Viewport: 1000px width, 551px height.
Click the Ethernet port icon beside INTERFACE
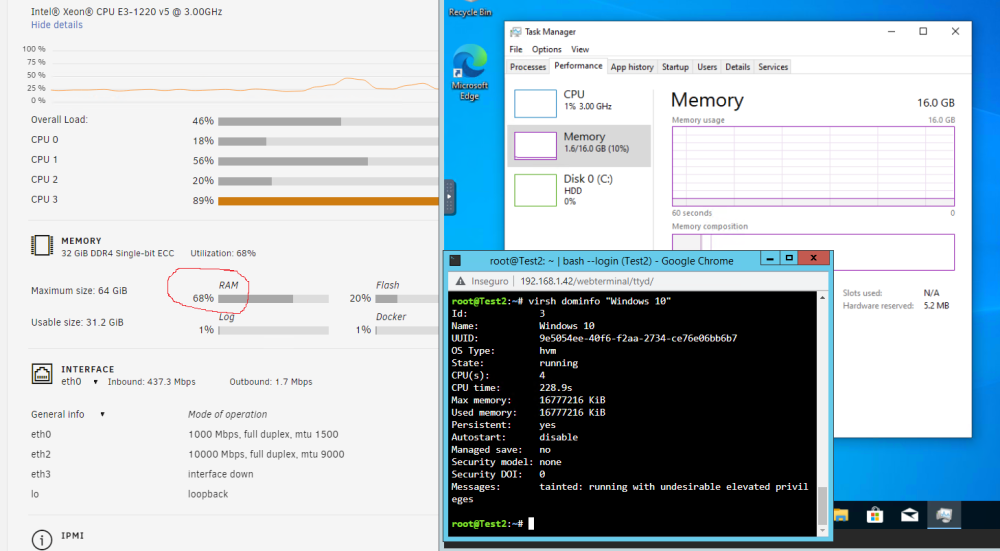[x=42, y=374]
